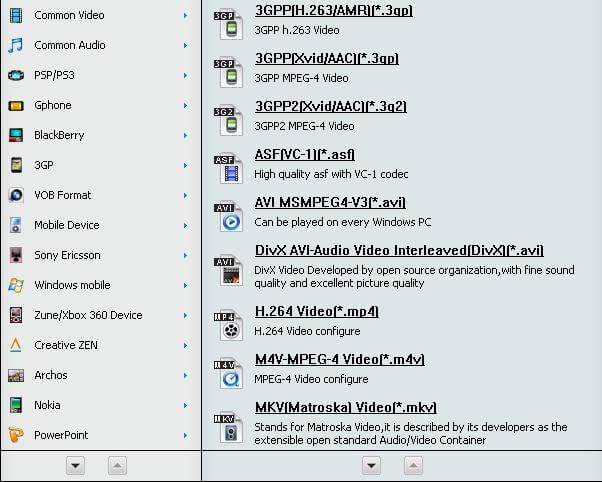Click the MKV Matroska format file icon
602x482 pixels.
point(229,429)
